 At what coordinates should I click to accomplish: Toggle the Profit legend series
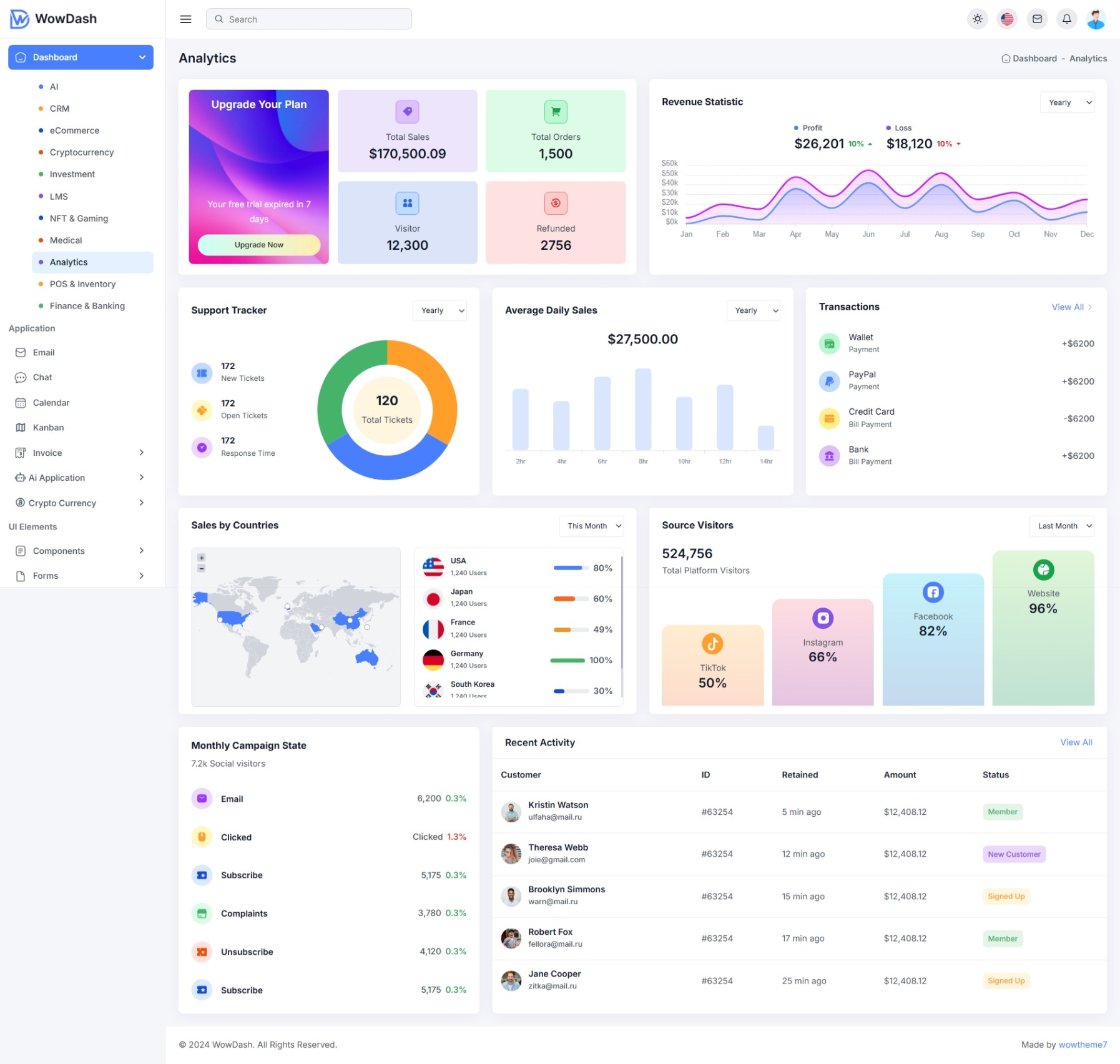[808, 128]
